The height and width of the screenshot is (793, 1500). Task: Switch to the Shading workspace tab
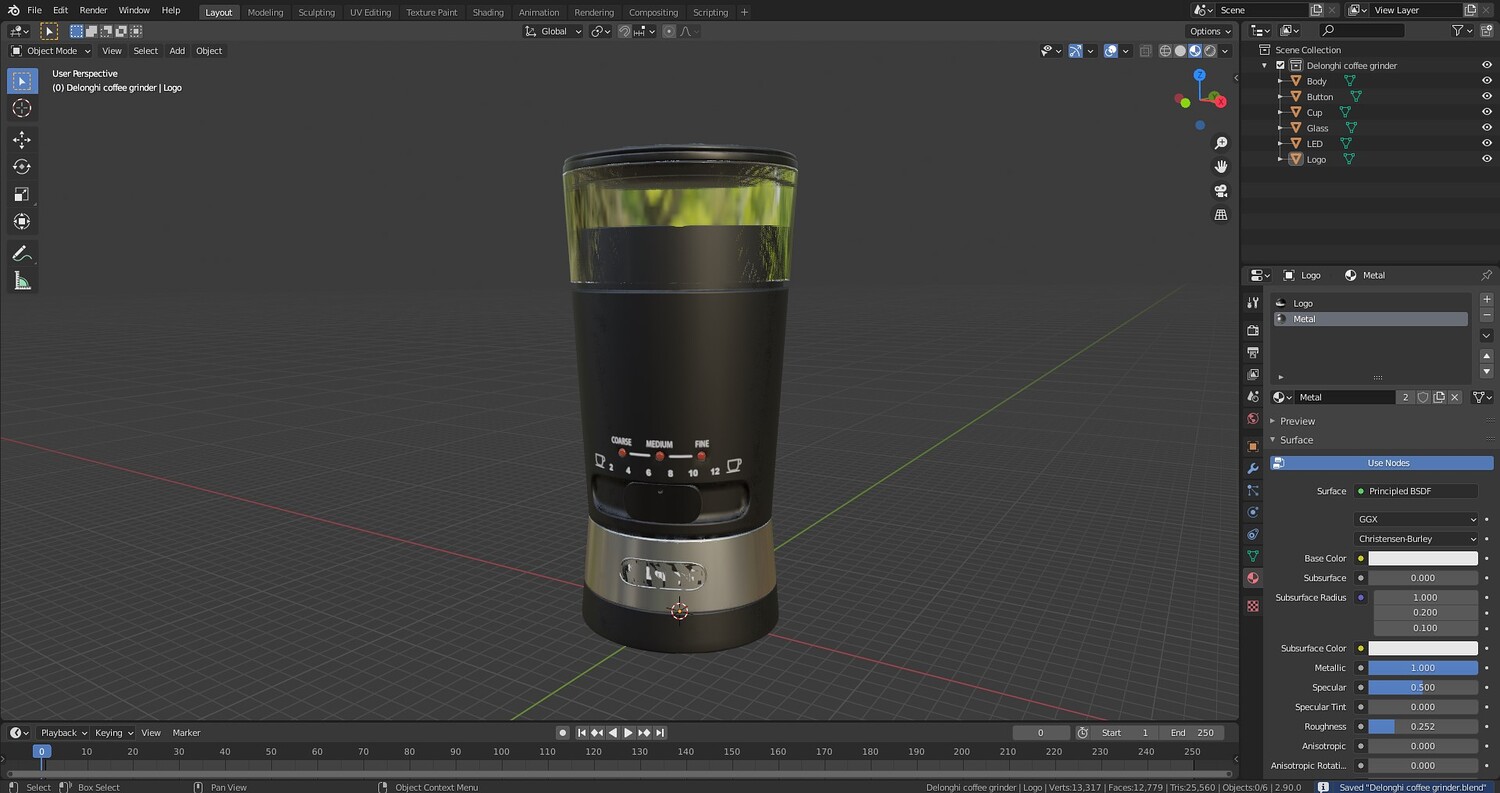click(x=488, y=12)
